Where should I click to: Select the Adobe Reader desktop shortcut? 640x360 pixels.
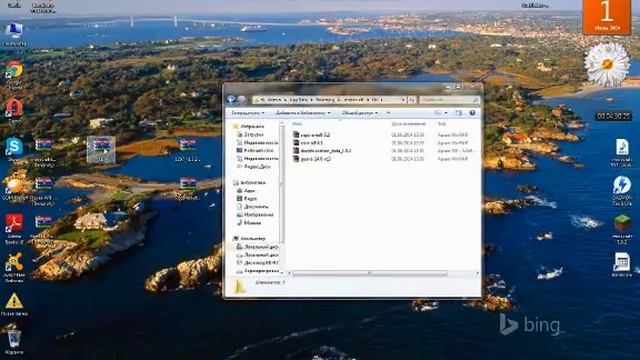tap(14, 229)
